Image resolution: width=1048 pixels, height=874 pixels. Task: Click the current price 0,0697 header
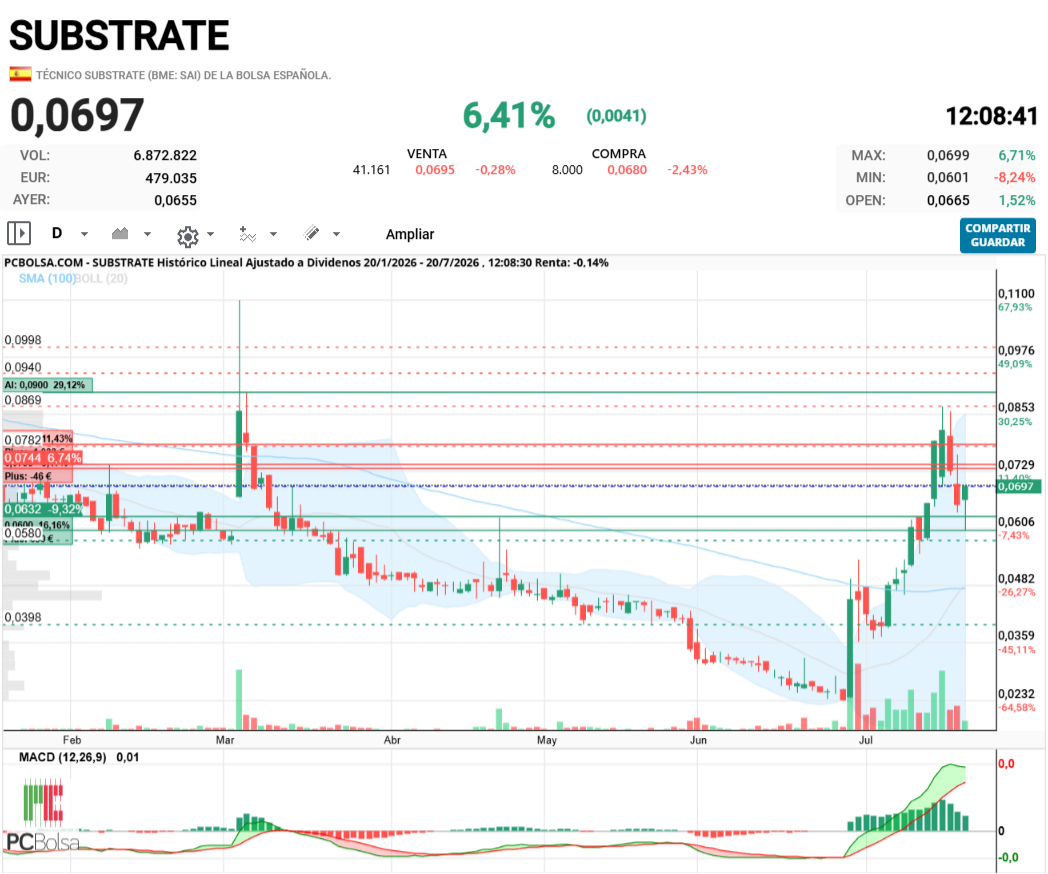[77, 115]
